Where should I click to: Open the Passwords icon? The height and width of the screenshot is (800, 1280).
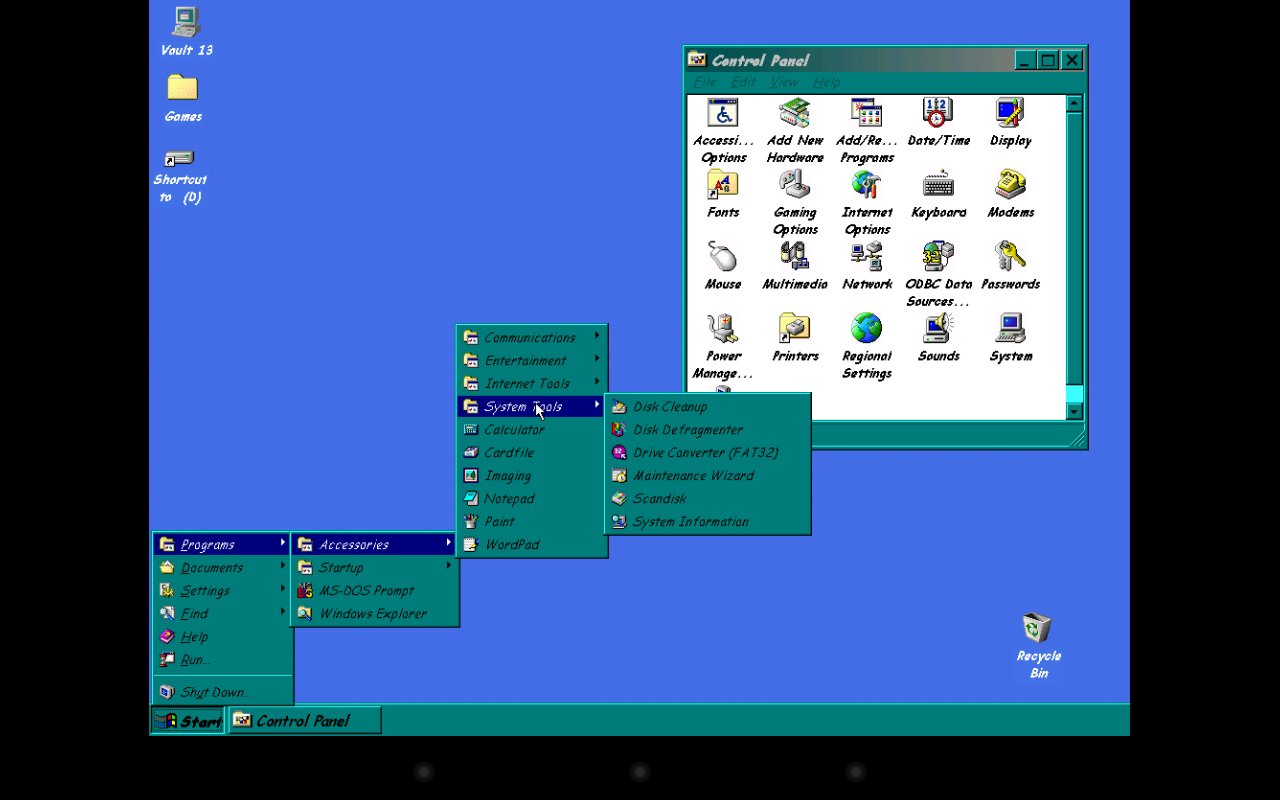coord(1010,257)
